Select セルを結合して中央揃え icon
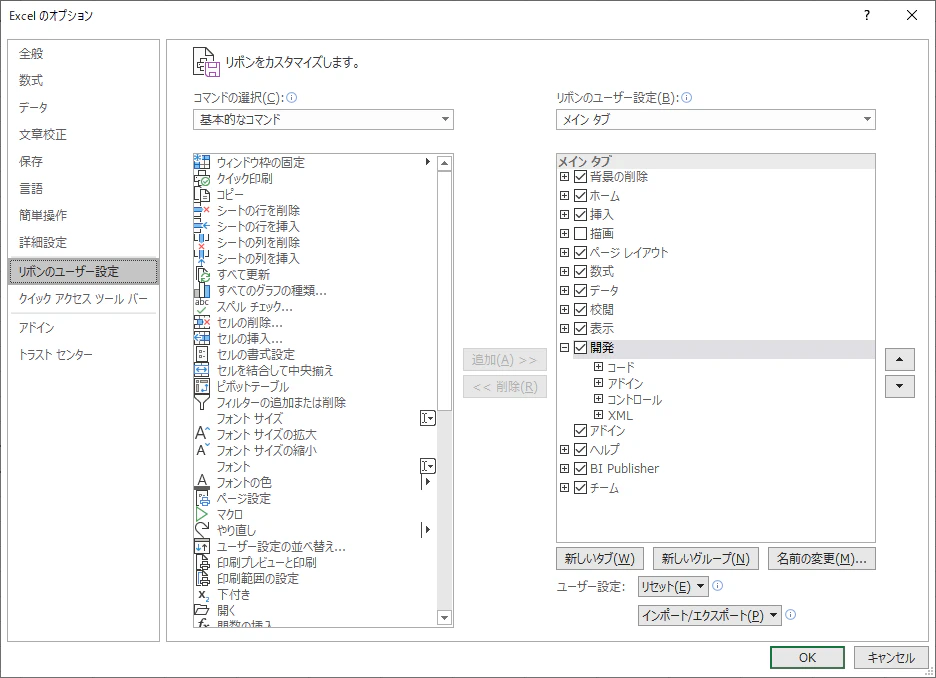This screenshot has width=936, height=678. tap(202, 370)
